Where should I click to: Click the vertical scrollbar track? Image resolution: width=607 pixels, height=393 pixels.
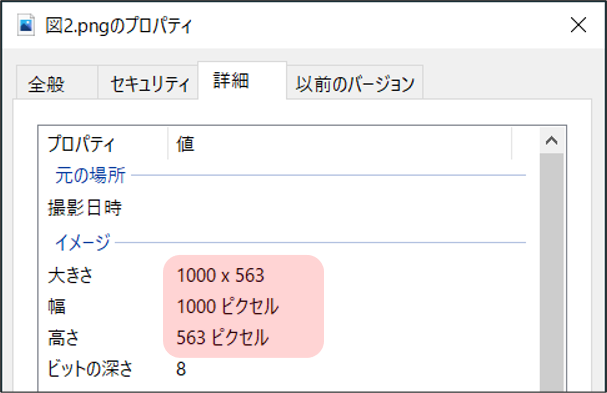click(x=551, y=273)
